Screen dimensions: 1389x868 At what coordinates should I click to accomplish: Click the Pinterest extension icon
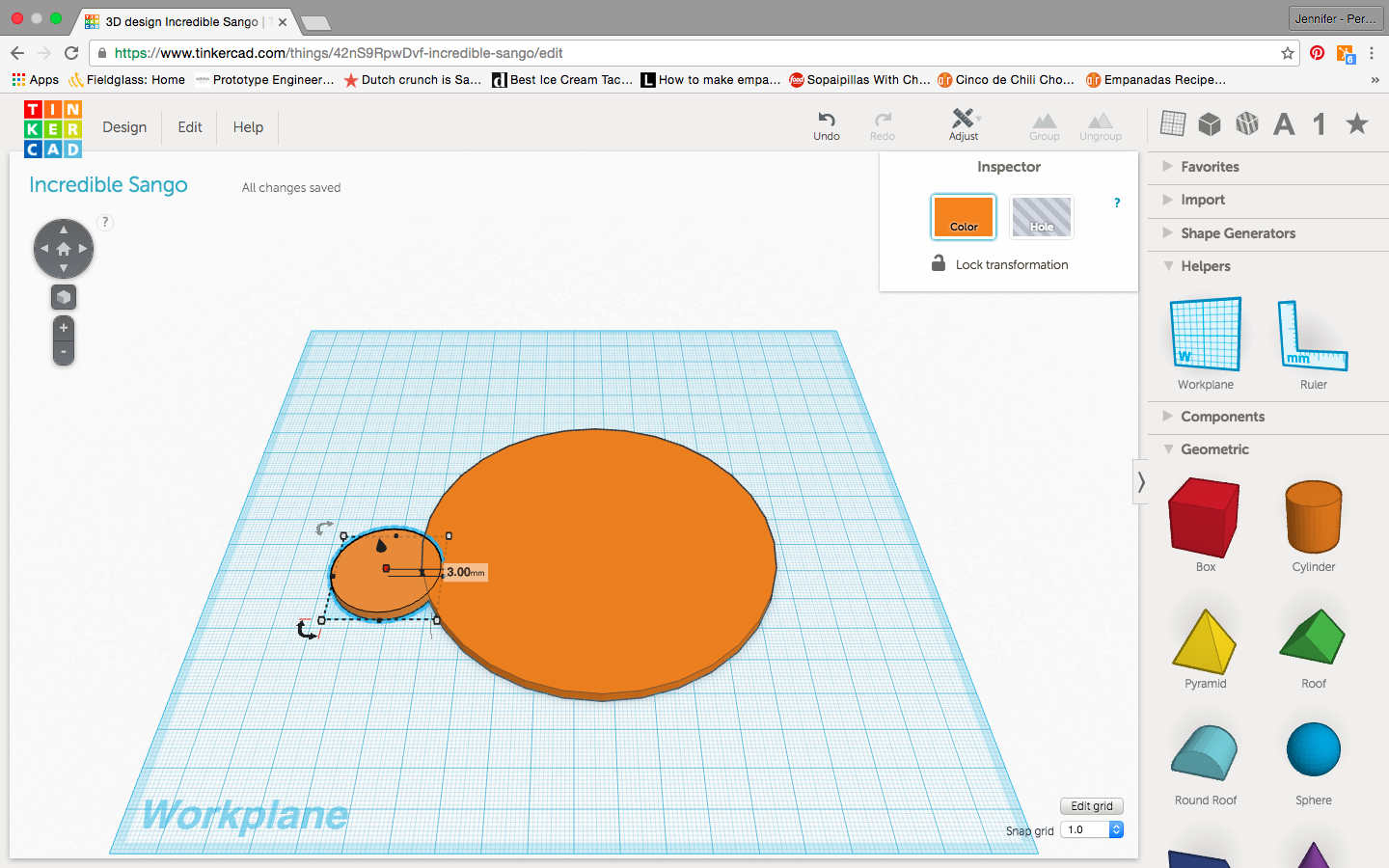pos(1317,53)
